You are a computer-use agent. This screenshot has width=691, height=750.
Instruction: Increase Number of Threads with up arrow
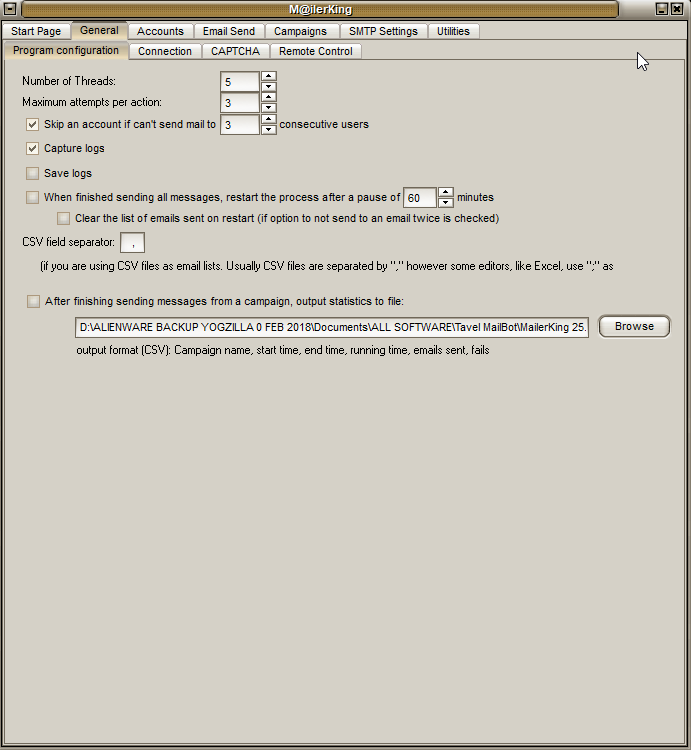coord(269,76)
